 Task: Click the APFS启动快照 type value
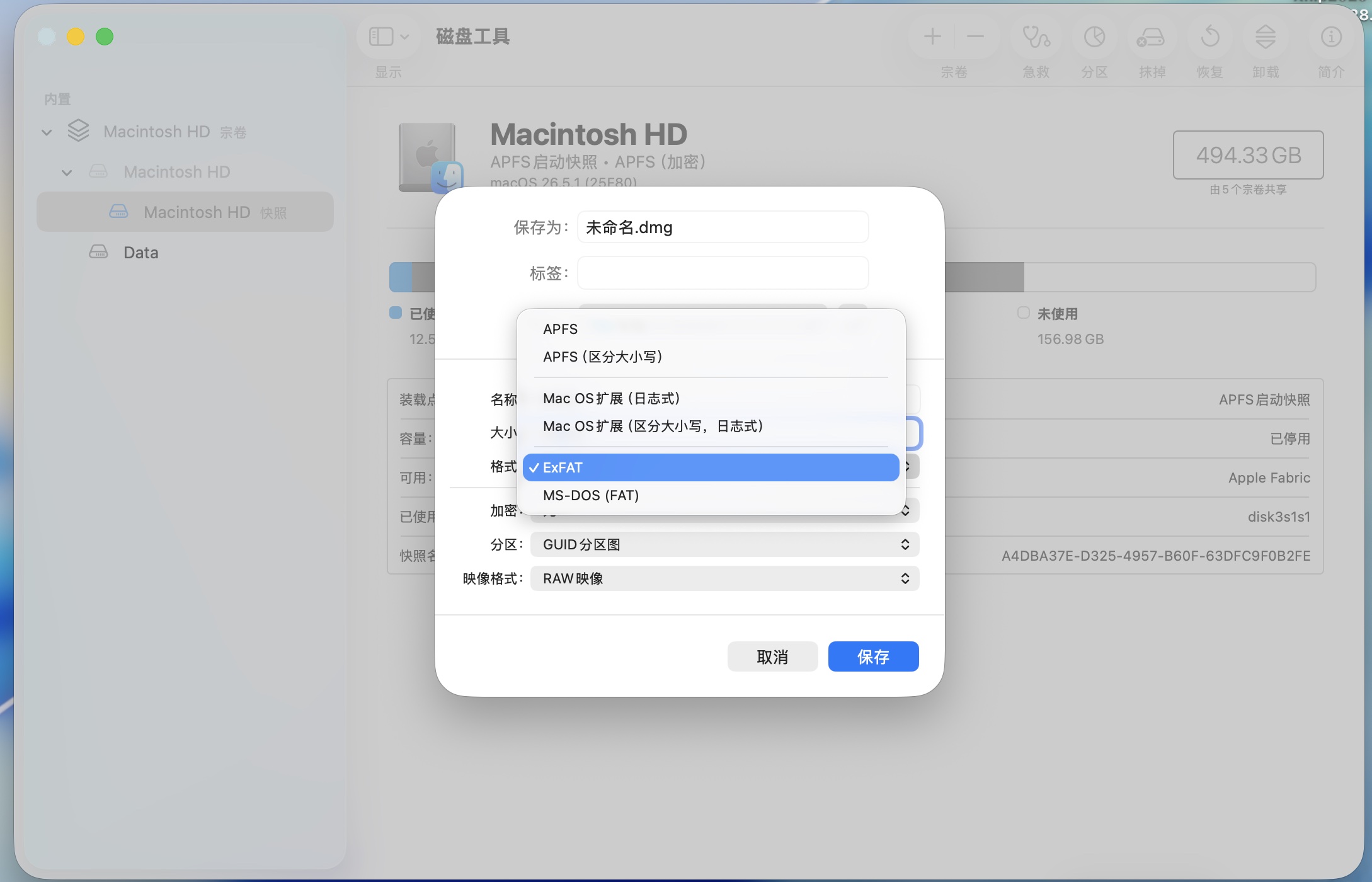point(1264,399)
